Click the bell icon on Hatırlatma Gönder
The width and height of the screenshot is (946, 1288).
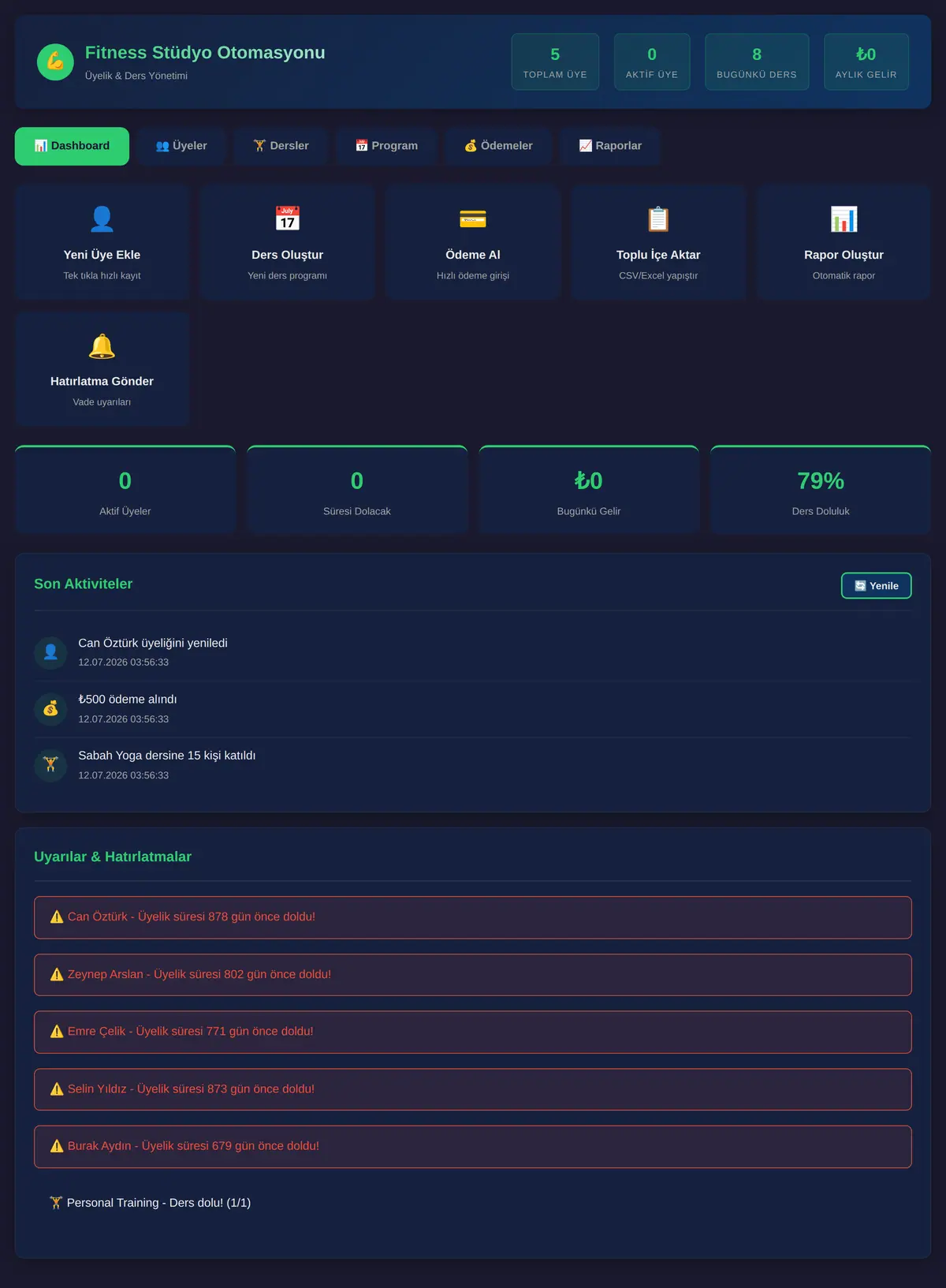(x=102, y=345)
